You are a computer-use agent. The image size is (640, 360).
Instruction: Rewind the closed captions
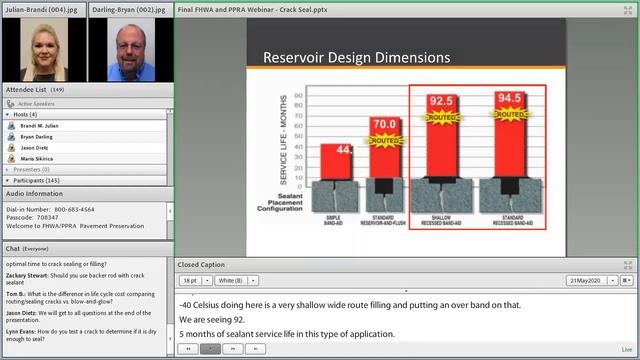coord(188,349)
